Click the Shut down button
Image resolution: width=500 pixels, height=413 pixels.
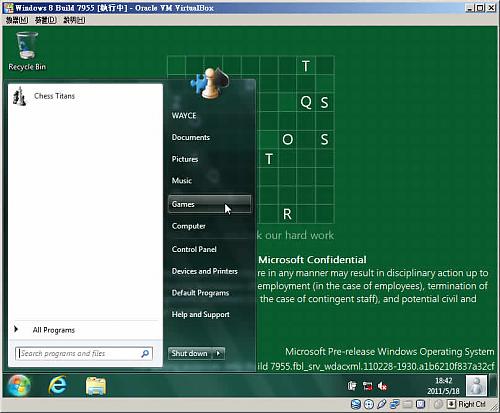pos(190,353)
